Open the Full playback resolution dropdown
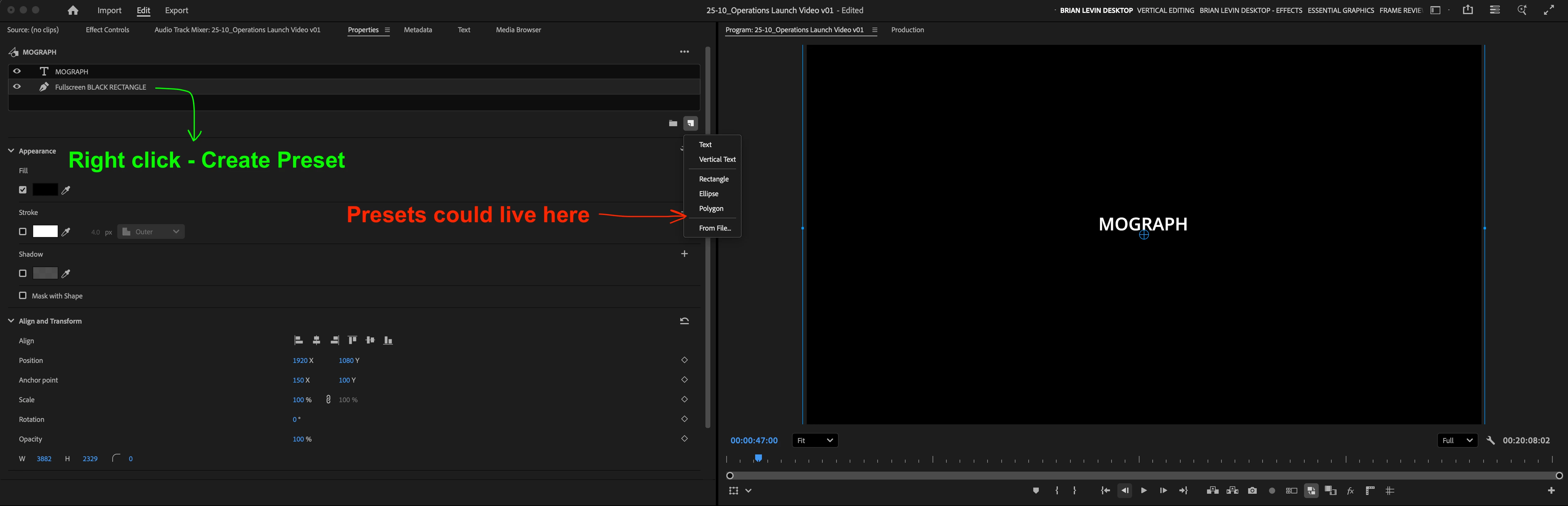Viewport: 1568px width, 506px height. (1457, 440)
